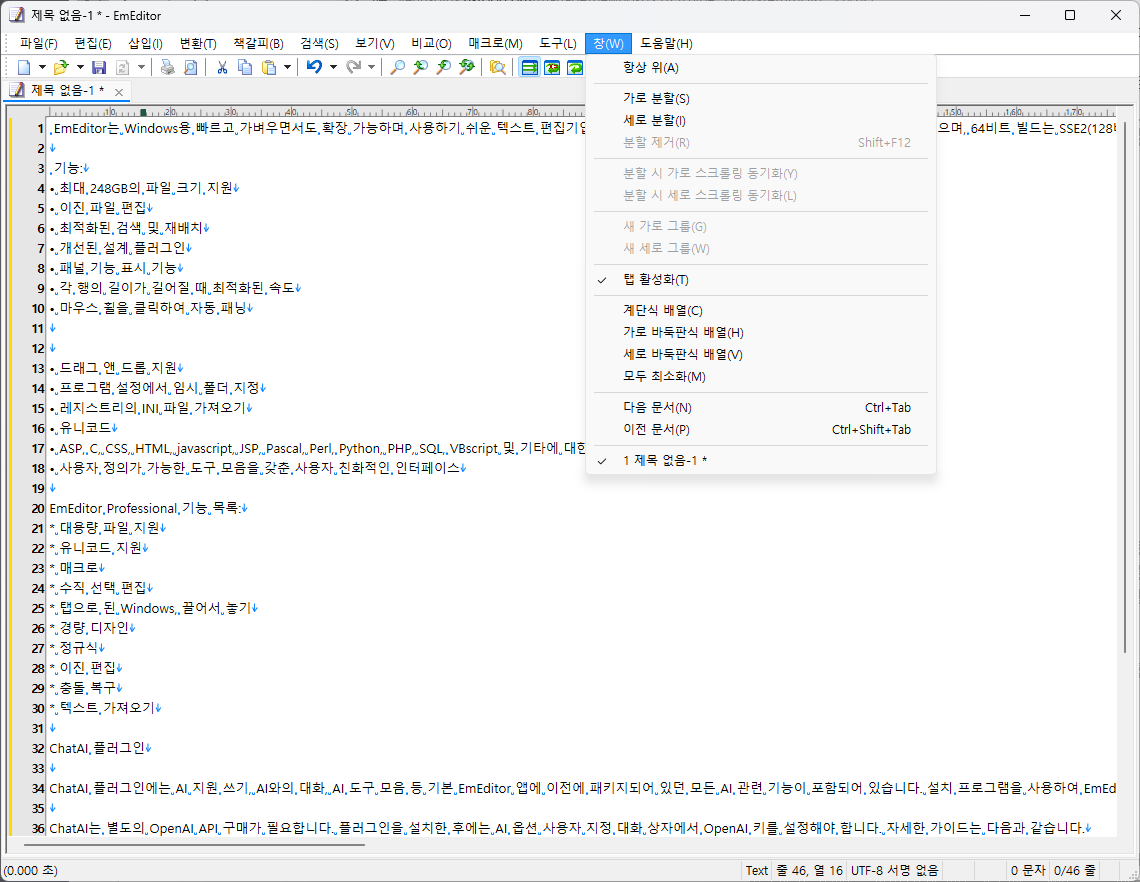Open the 편집(E) menu
Viewport: 1140px width, 882px height.
[93, 44]
